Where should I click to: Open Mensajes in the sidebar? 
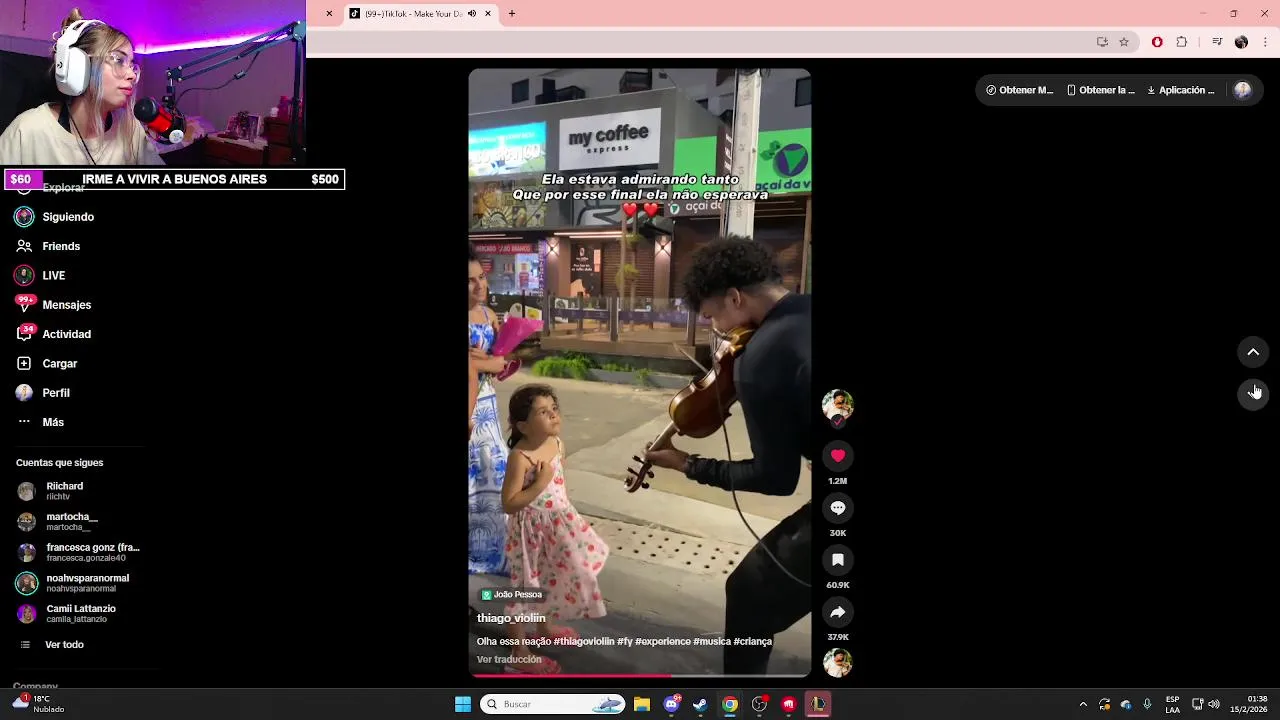tap(53, 305)
